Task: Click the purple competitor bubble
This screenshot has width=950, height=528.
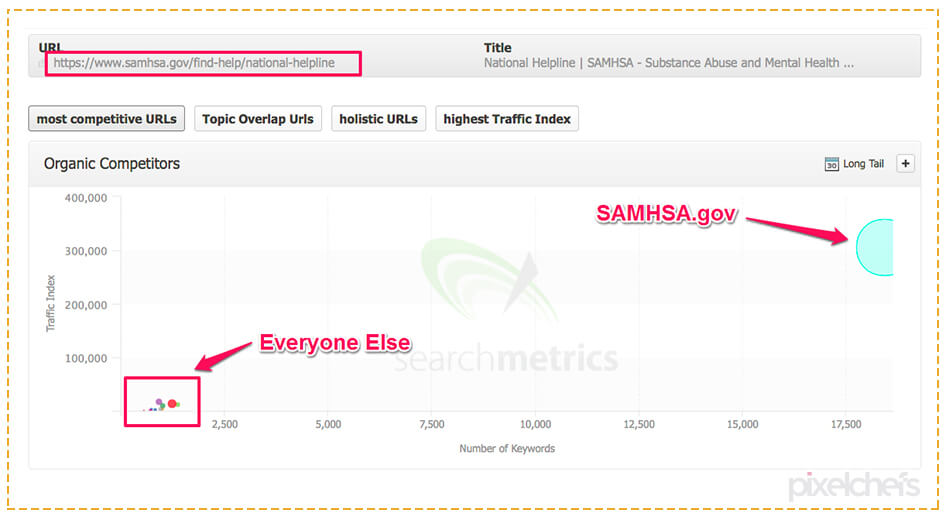Action: (159, 402)
